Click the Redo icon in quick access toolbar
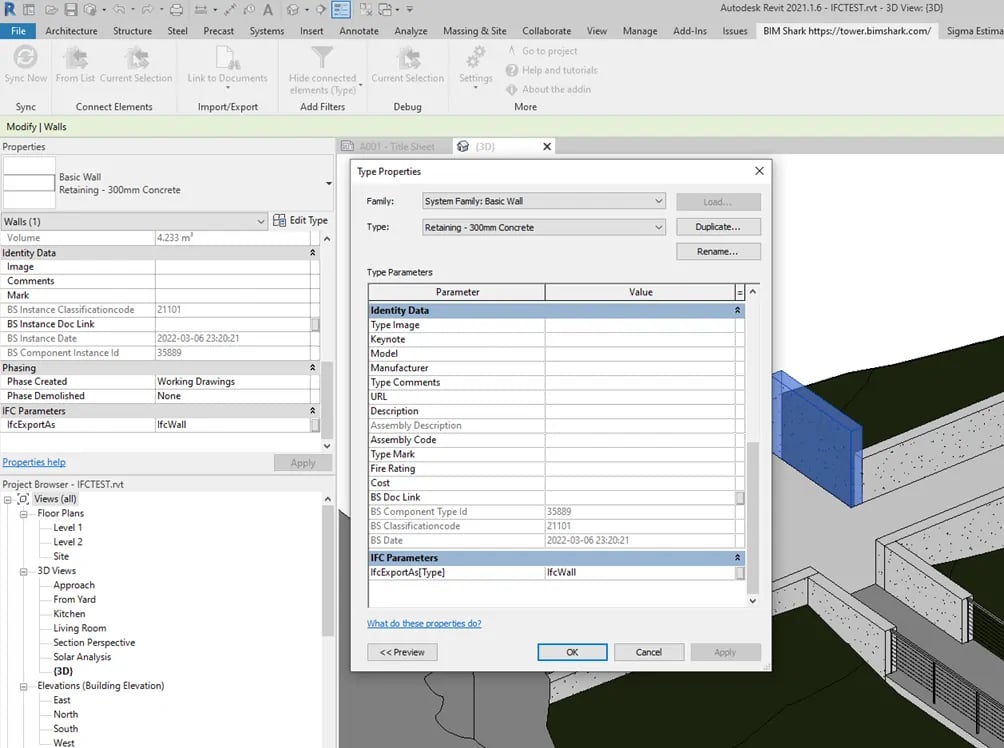The width and height of the screenshot is (1004, 748). [x=148, y=10]
